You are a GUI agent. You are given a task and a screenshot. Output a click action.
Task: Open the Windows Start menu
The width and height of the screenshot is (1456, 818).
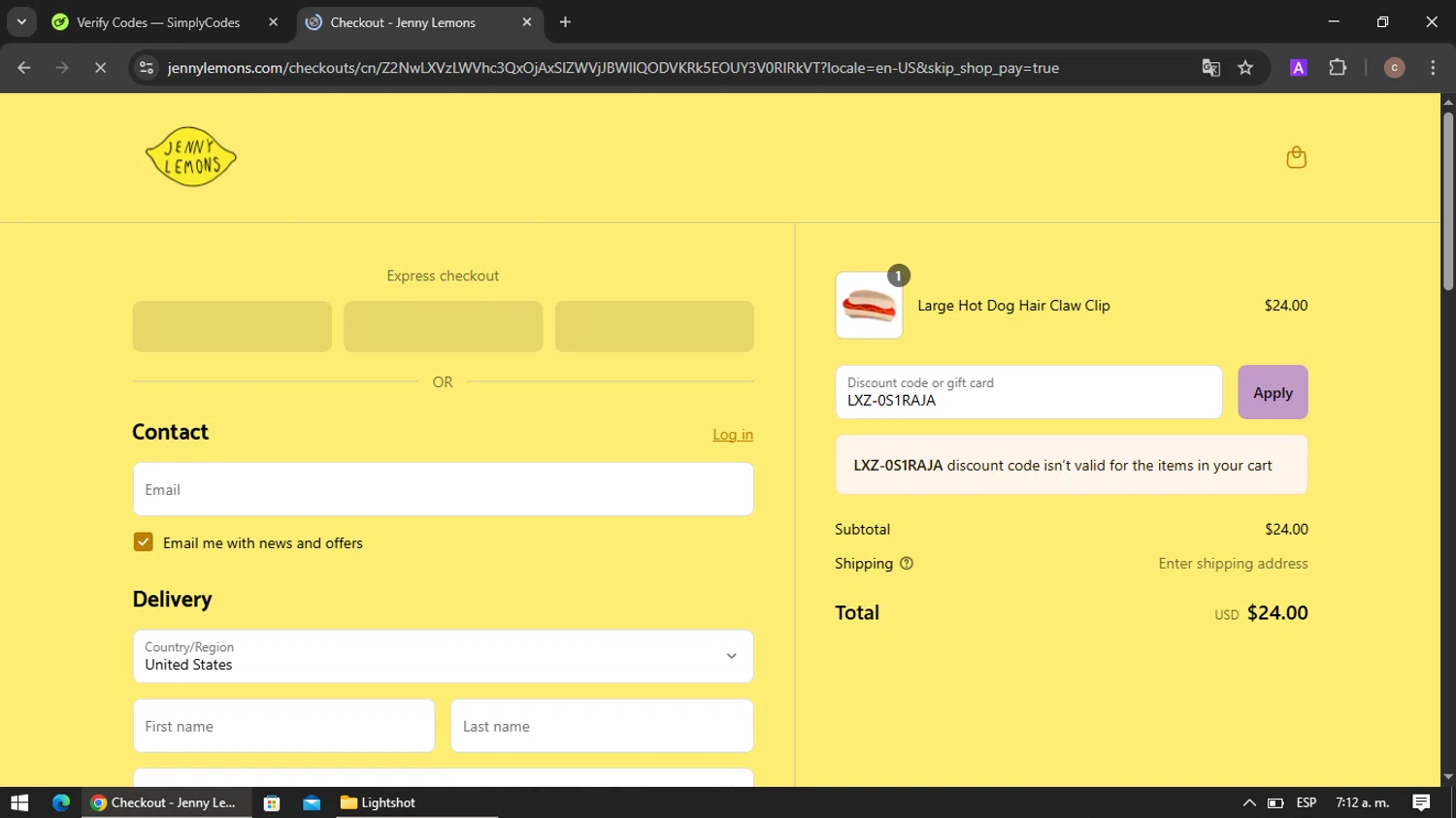19,802
